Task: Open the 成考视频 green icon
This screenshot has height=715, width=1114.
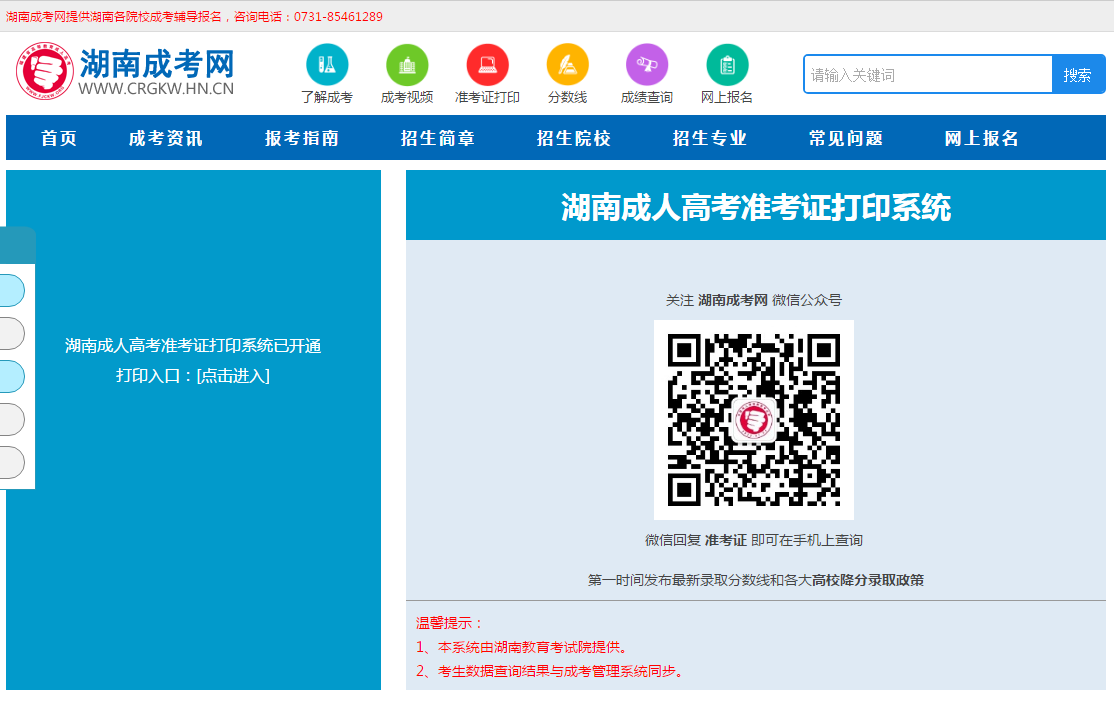Action: pyautogui.click(x=407, y=65)
